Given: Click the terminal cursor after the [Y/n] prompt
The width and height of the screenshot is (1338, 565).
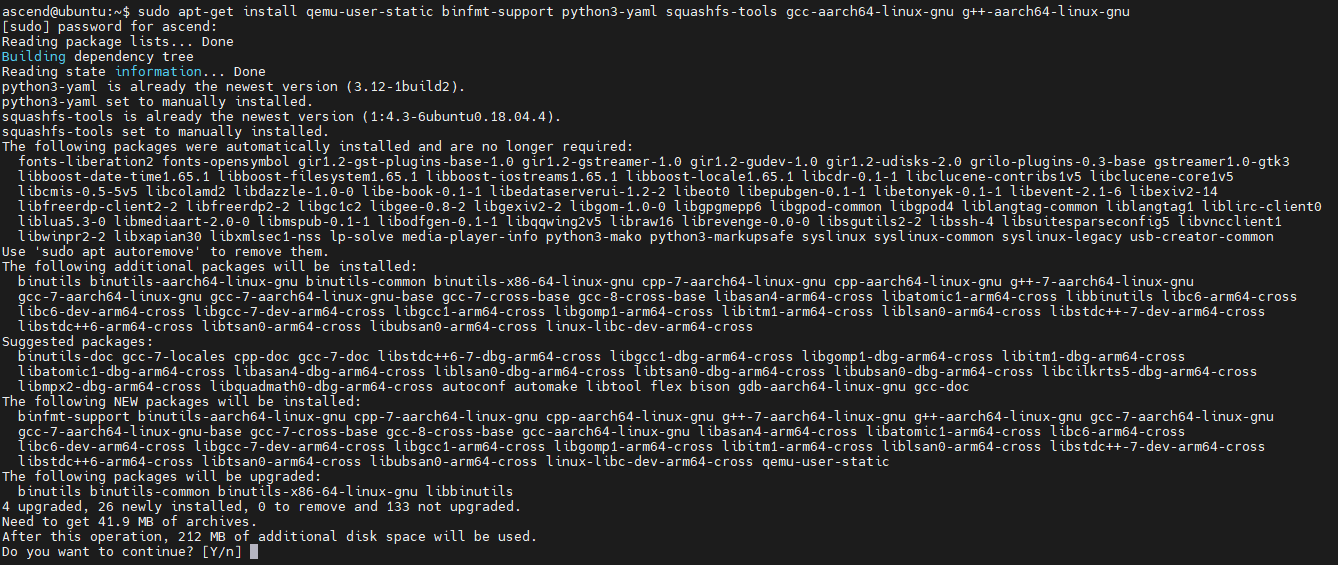Looking at the screenshot, I should [x=255, y=551].
